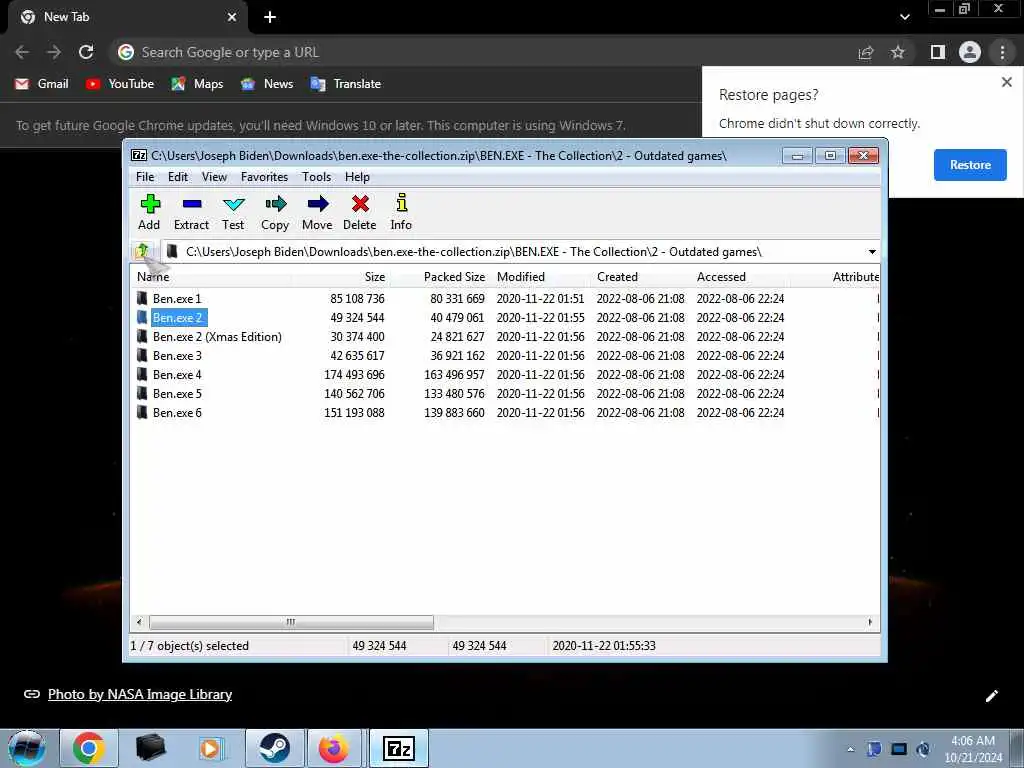Image resolution: width=1024 pixels, height=768 pixels.
Task: Open the Help menu in 7-Zip
Action: click(357, 177)
